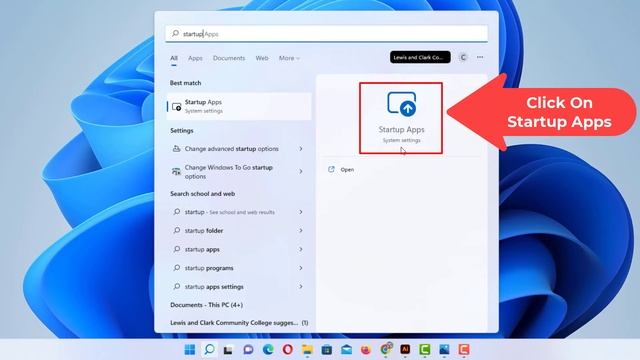Click the large Startup Apps preview icon
The image size is (640, 360).
tap(402, 104)
